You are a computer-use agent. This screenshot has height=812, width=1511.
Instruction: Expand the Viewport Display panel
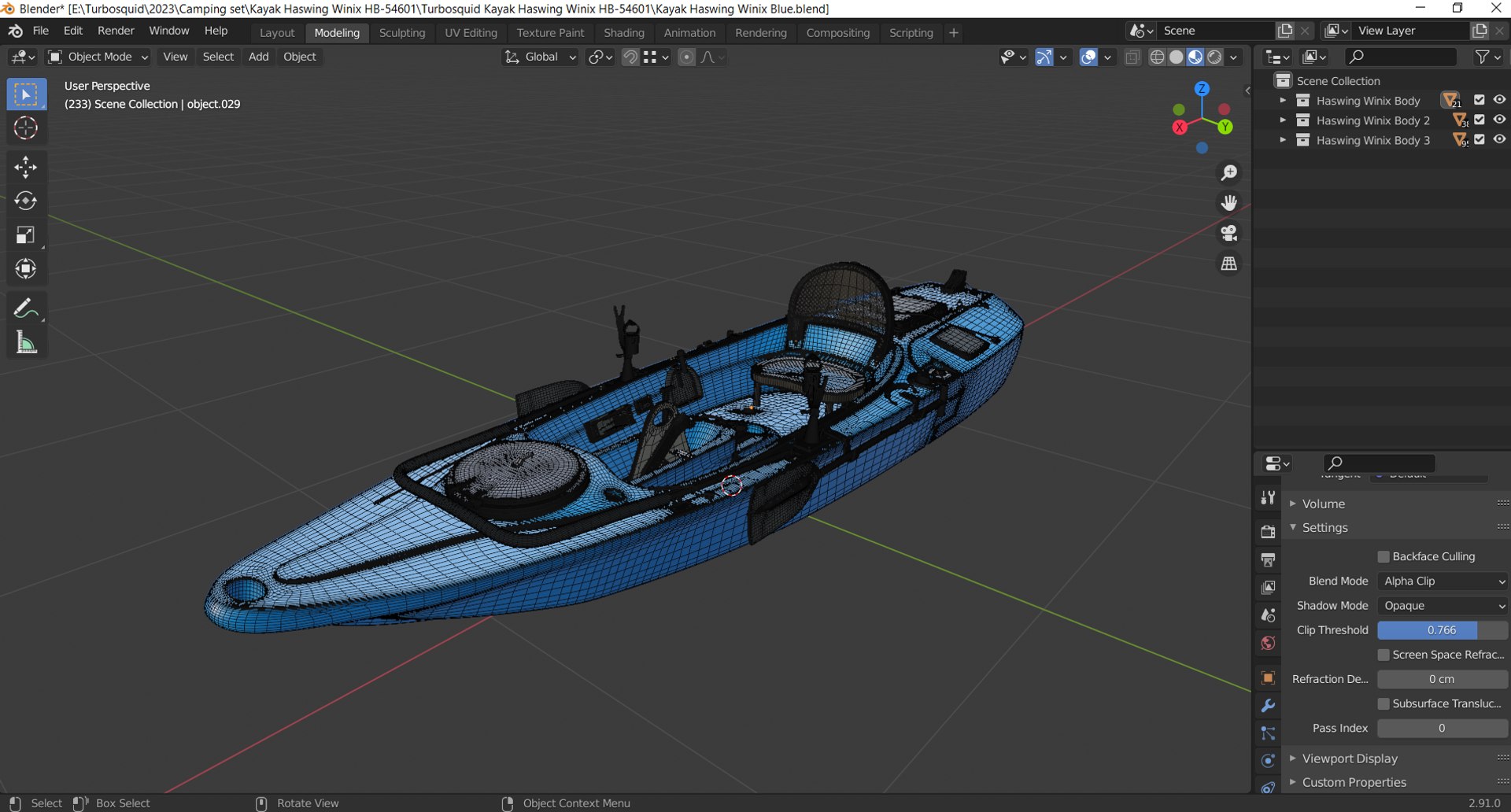(x=1350, y=758)
